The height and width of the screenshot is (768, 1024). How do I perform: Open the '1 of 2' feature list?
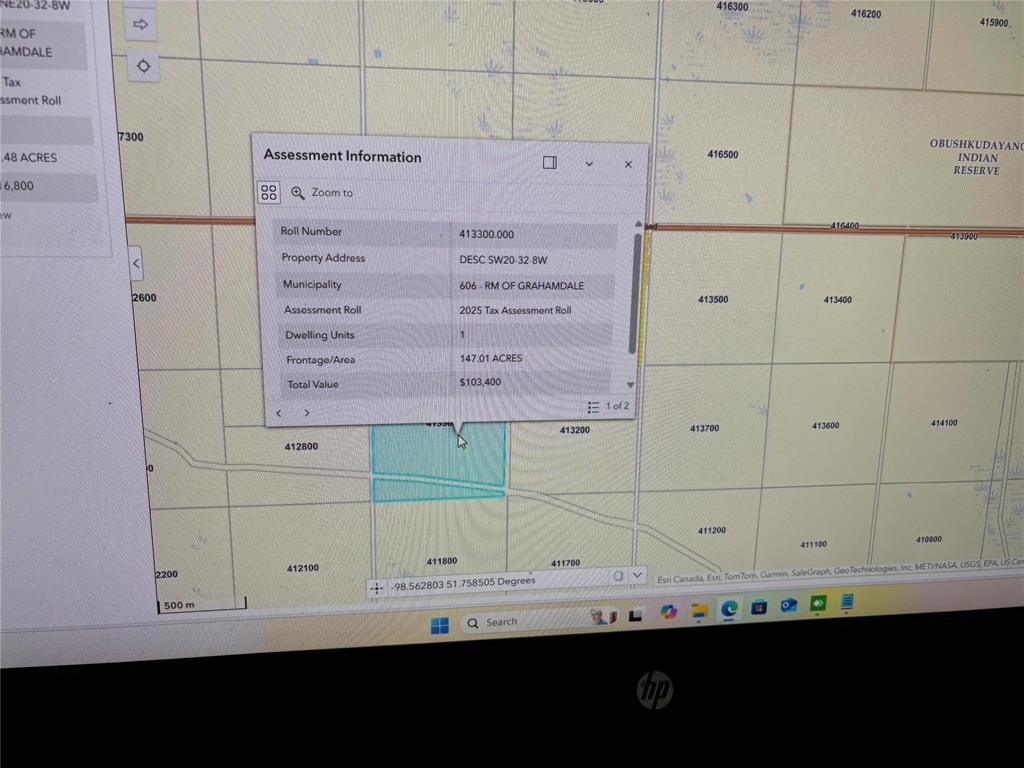(609, 406)
